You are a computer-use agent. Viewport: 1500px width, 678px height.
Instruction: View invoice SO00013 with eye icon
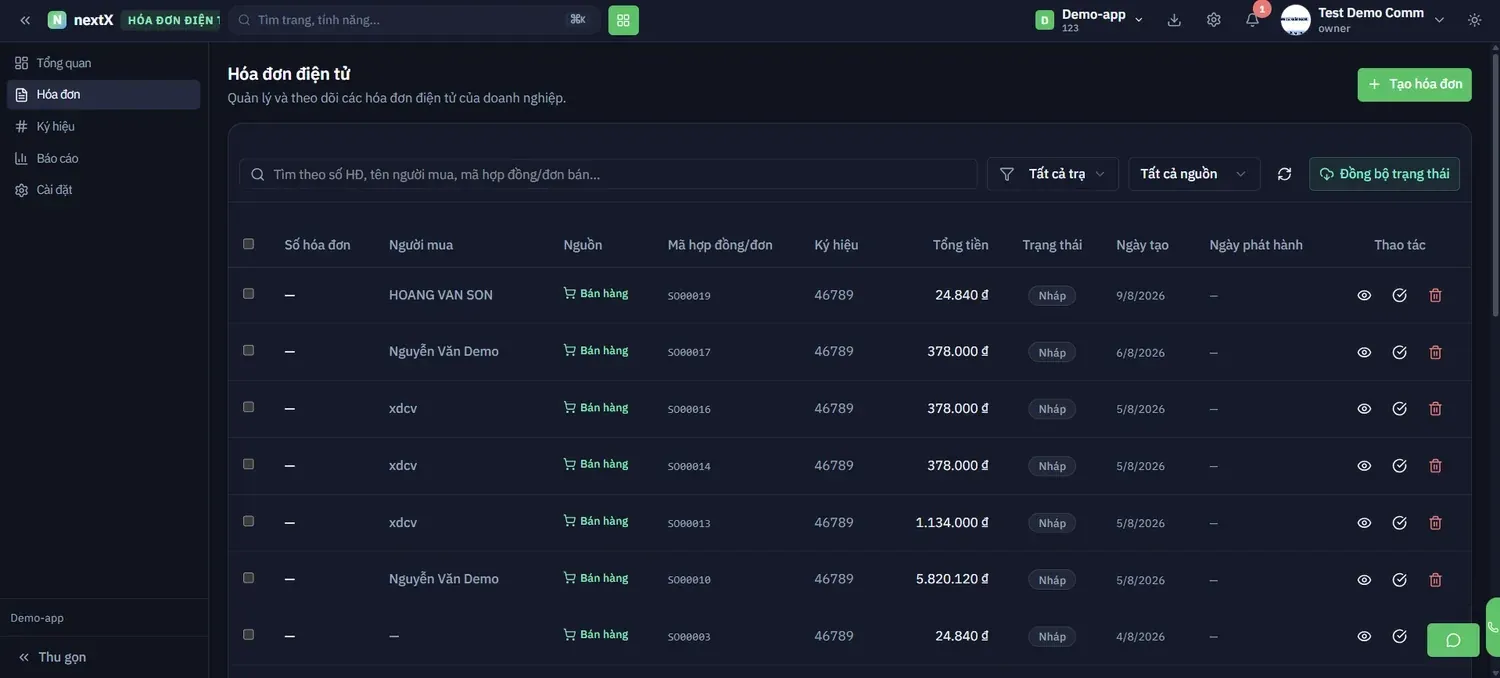pyautogui.click(x=1364, y=523)
